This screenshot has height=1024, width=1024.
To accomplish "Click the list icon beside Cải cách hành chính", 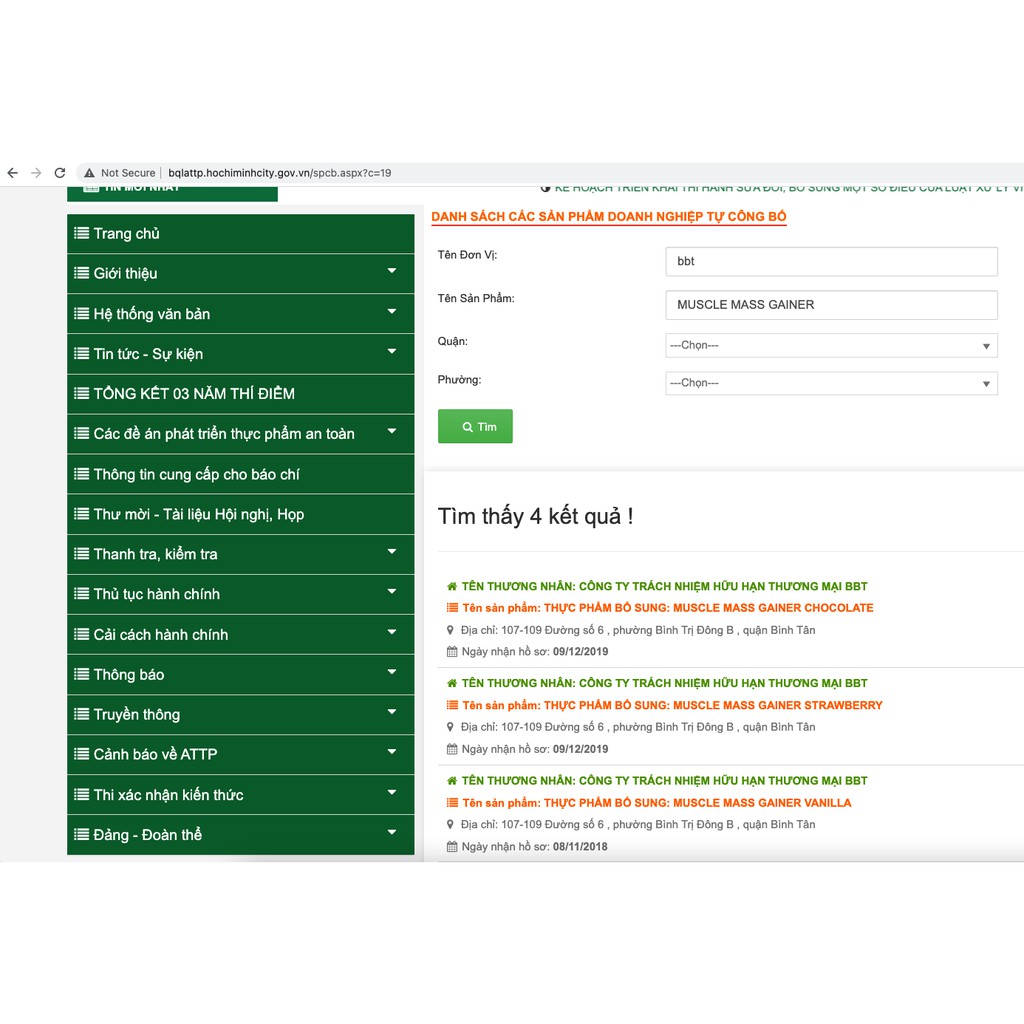I will tap(82, 634).
